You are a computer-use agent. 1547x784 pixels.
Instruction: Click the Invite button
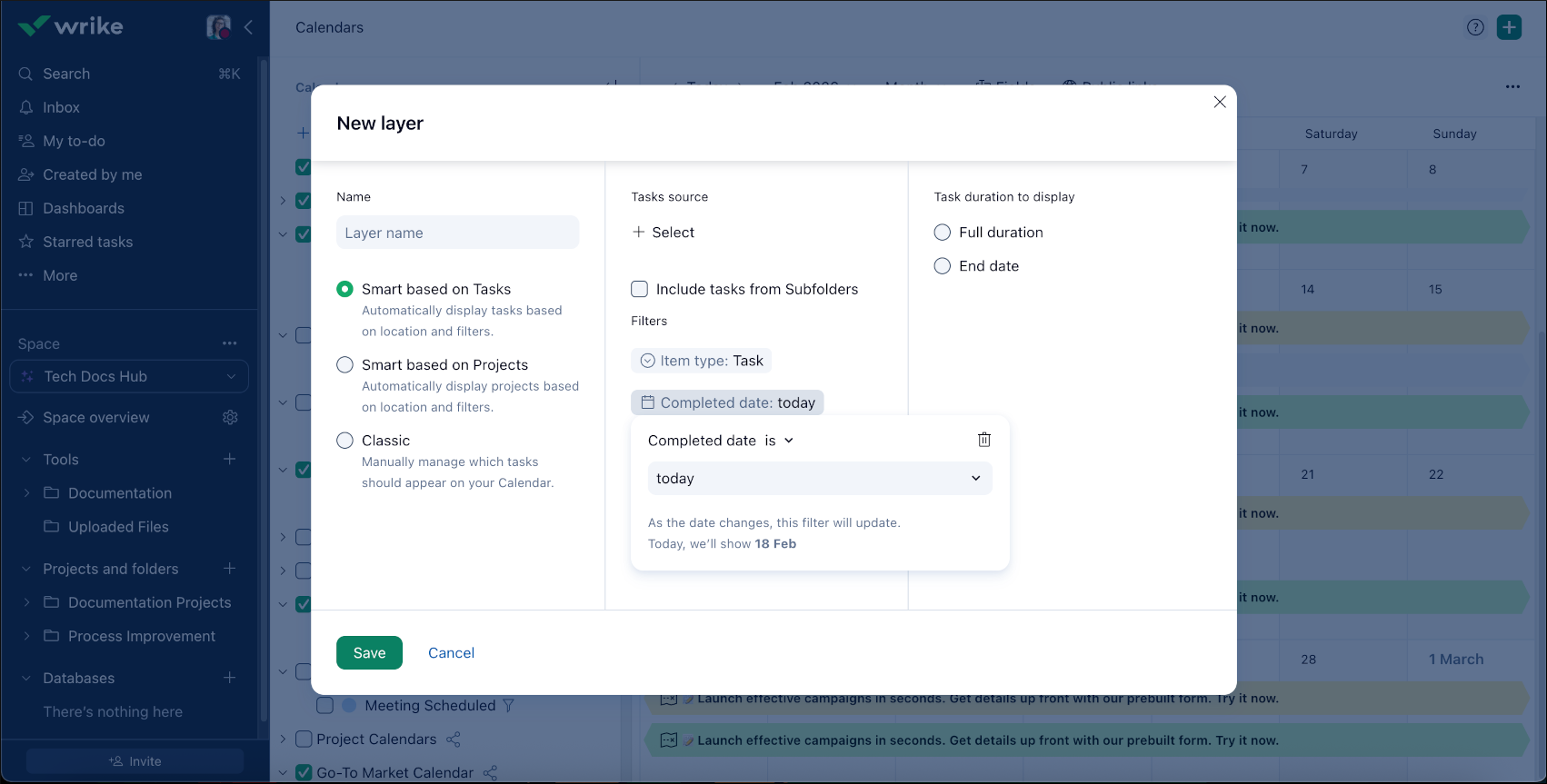coord(135,761)
